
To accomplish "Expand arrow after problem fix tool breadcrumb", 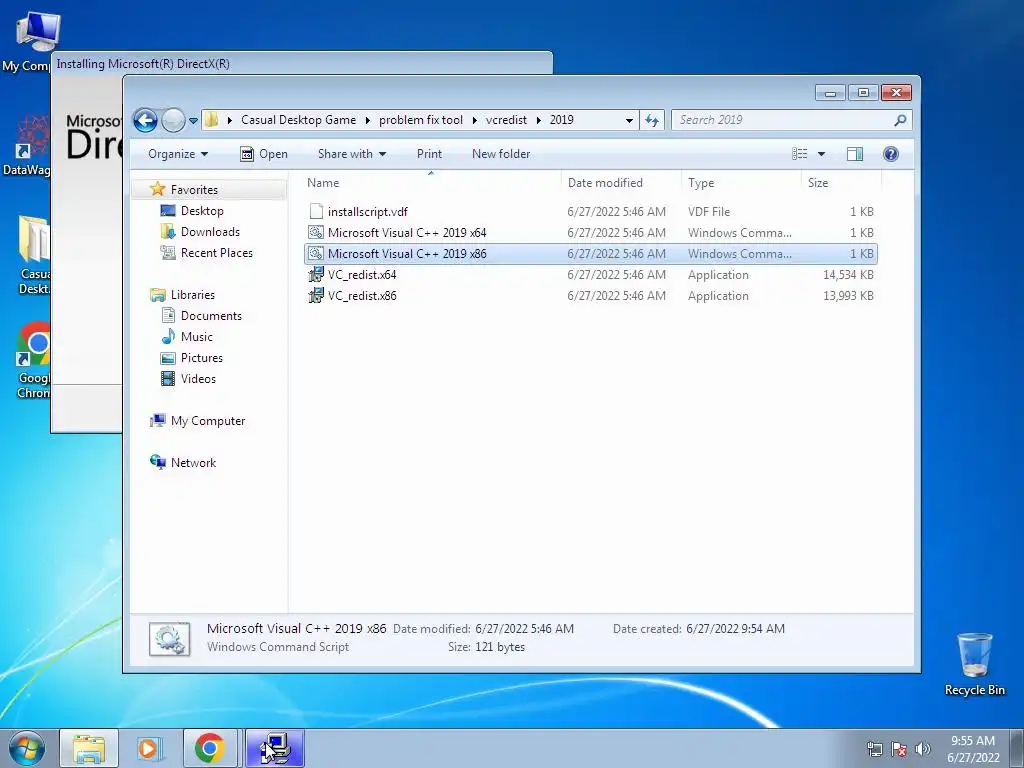I will pyautogui.click(x=474, y=120).
